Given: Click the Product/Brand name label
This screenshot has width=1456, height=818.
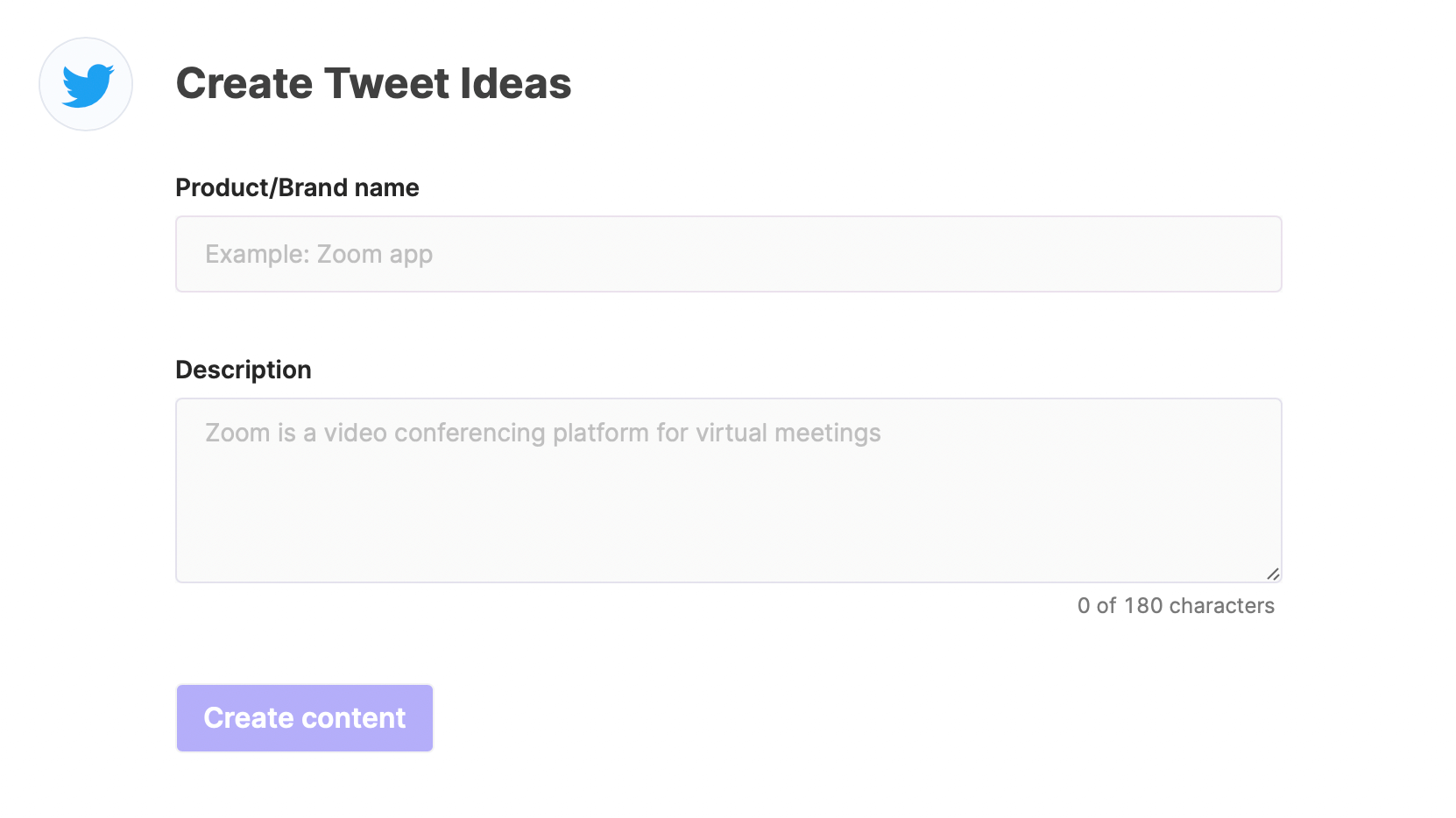Looking at the screenshot, I should 298,187.
